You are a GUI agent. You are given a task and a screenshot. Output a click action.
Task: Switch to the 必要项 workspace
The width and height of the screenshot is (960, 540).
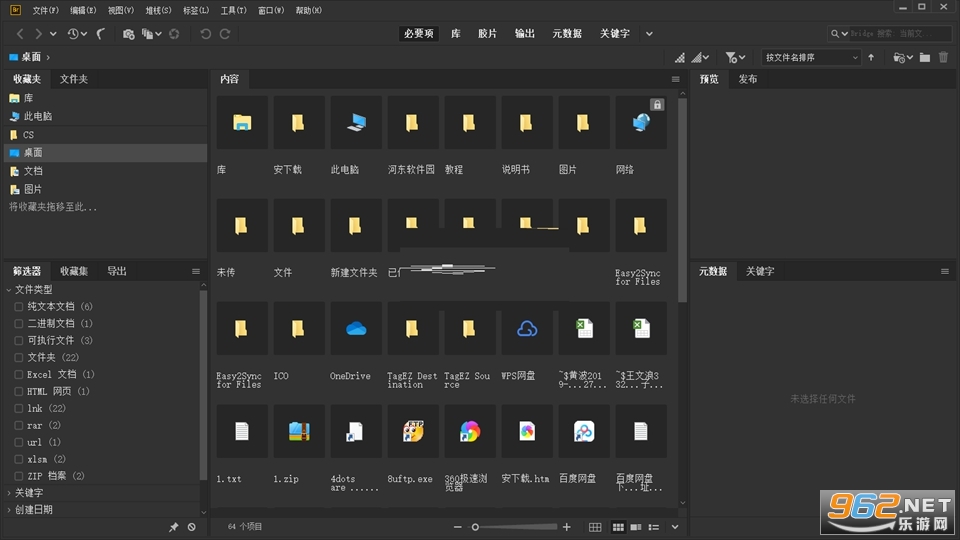pyautogui.click(x=419, y=34)
